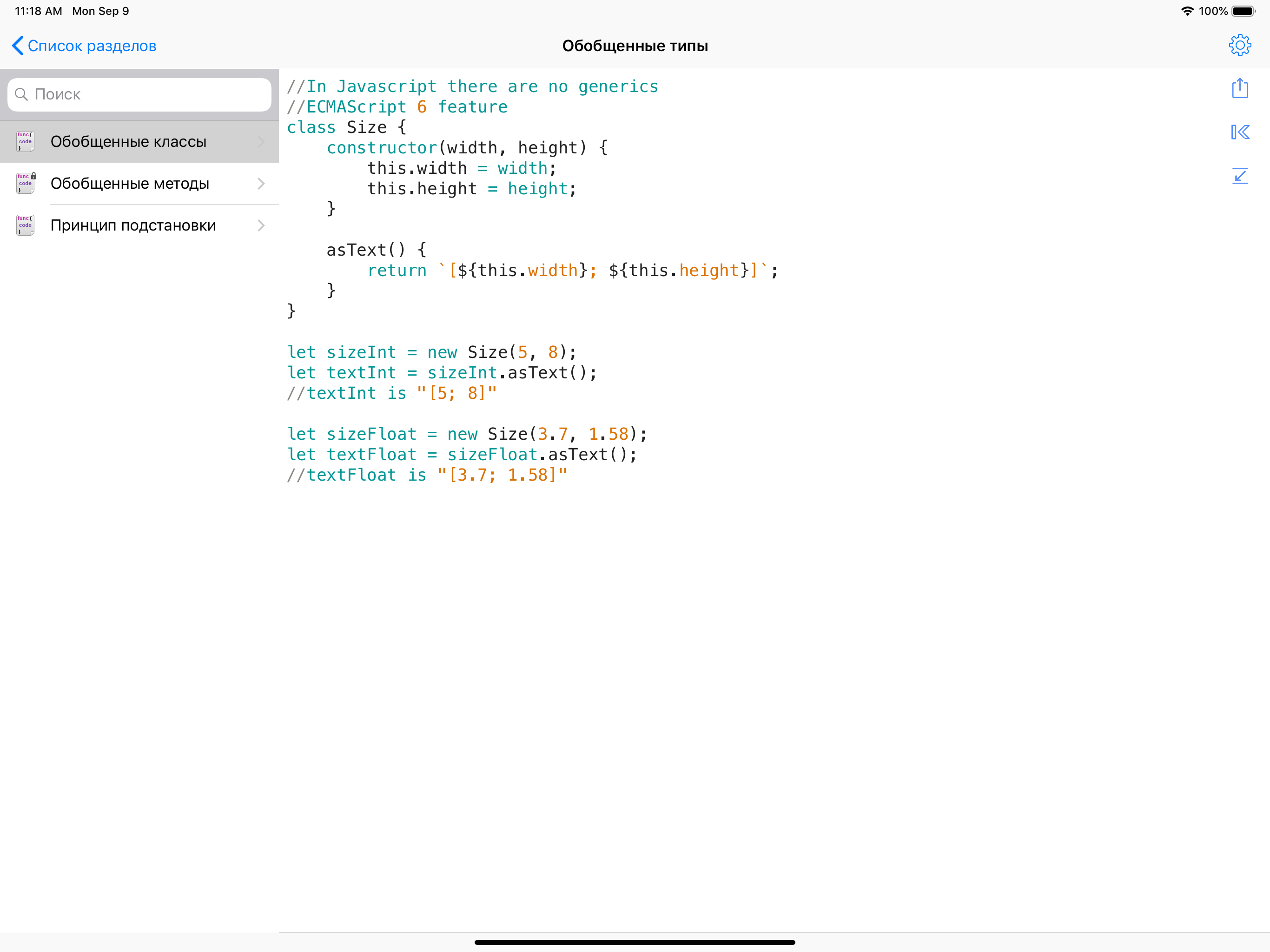
Task: Tap the battery status indicator
Action: tap(1243, 11)
